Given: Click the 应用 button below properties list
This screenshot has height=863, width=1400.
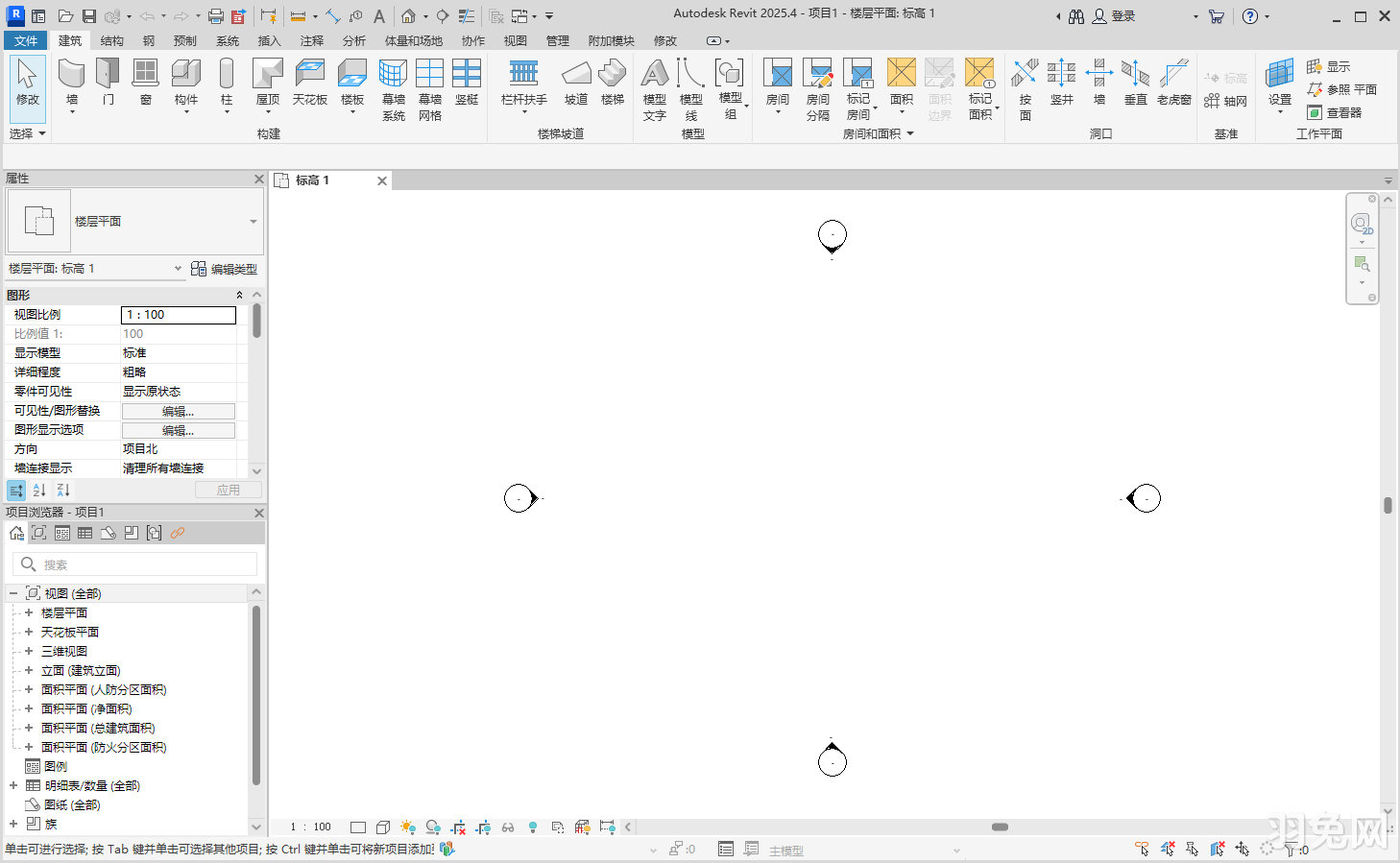Looking at the screenshot, I should (x=228, y=490).
